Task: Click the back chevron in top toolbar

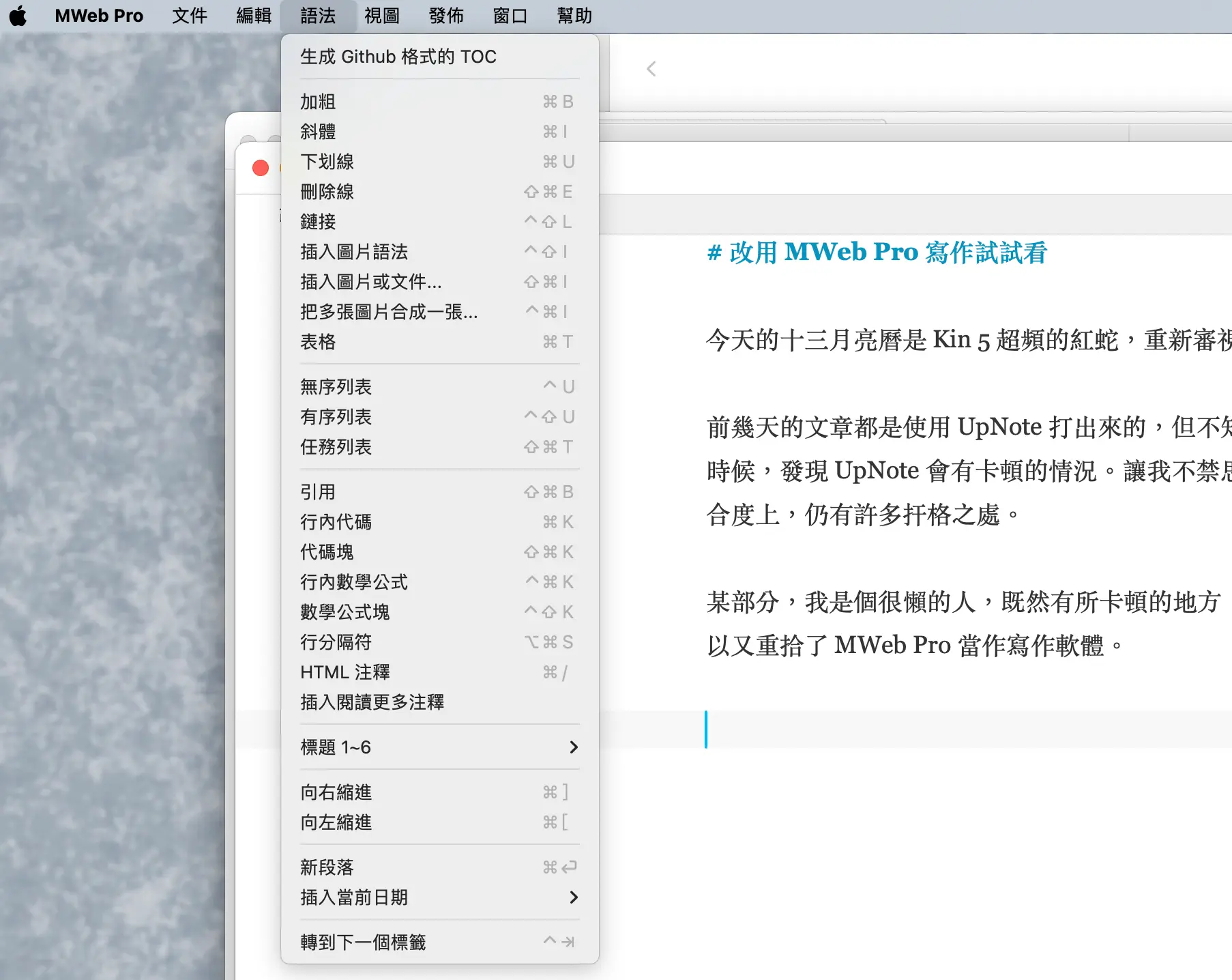Action: coord(651,69)
